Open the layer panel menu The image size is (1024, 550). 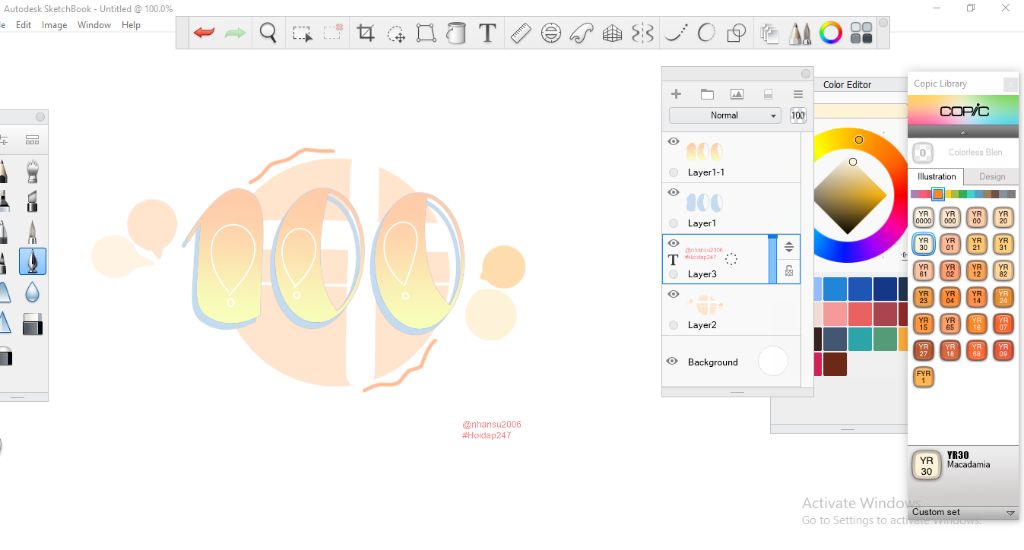tap(798, 94)
